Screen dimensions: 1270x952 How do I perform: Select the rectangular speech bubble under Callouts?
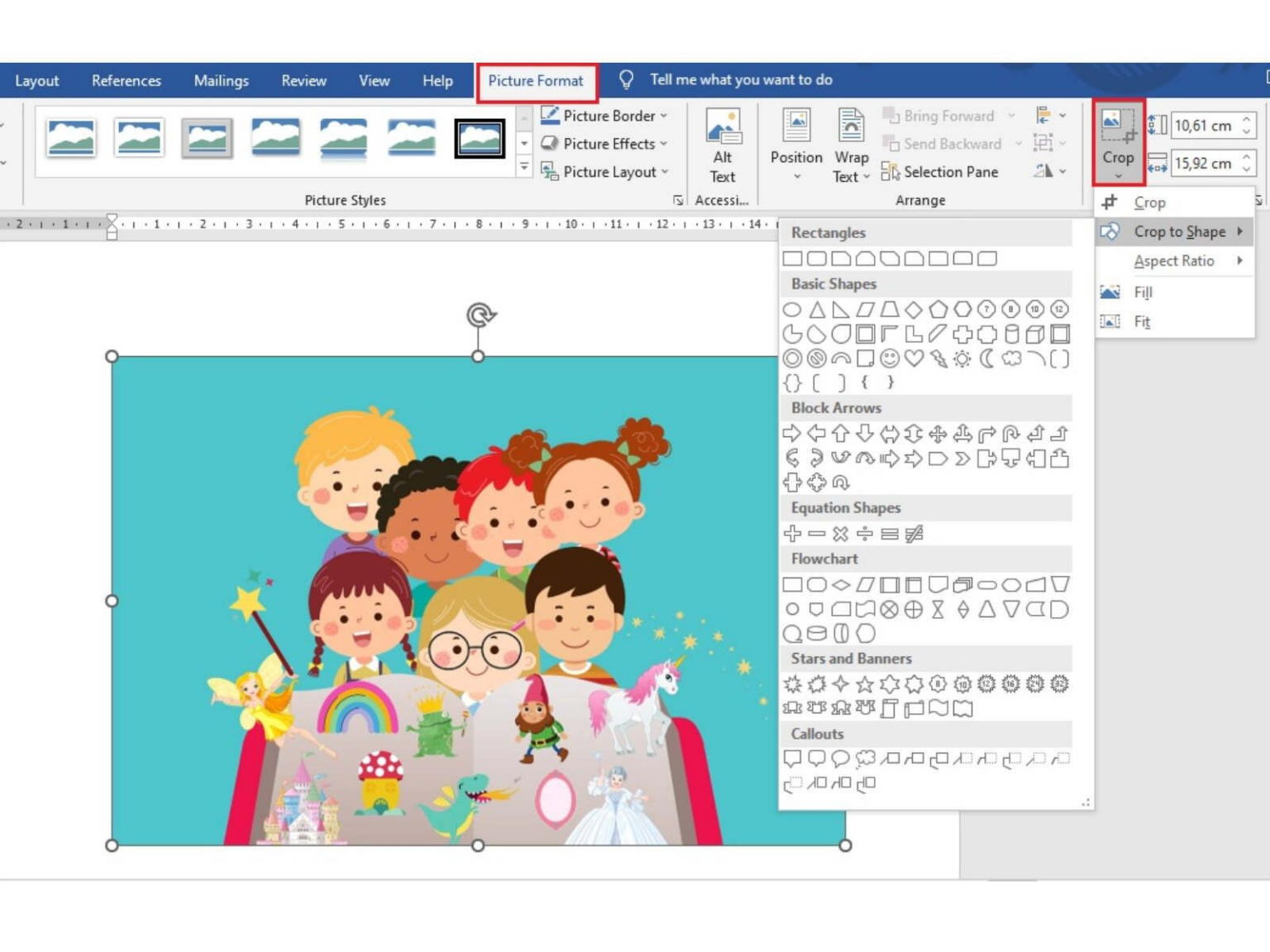[792, 759]
